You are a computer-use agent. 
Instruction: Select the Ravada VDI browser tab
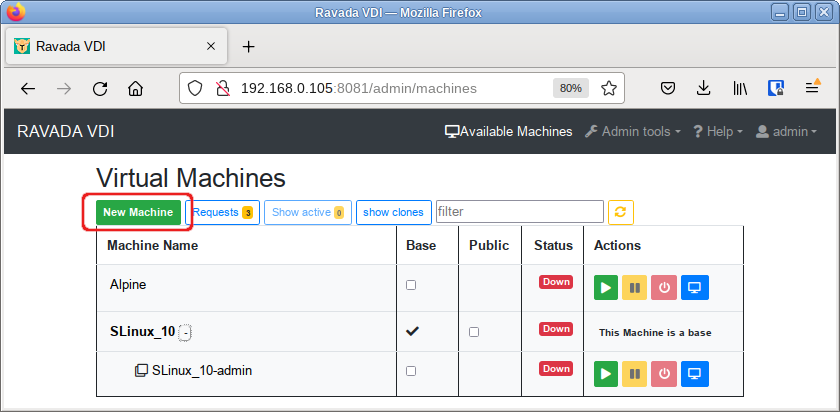click(116, 47)
